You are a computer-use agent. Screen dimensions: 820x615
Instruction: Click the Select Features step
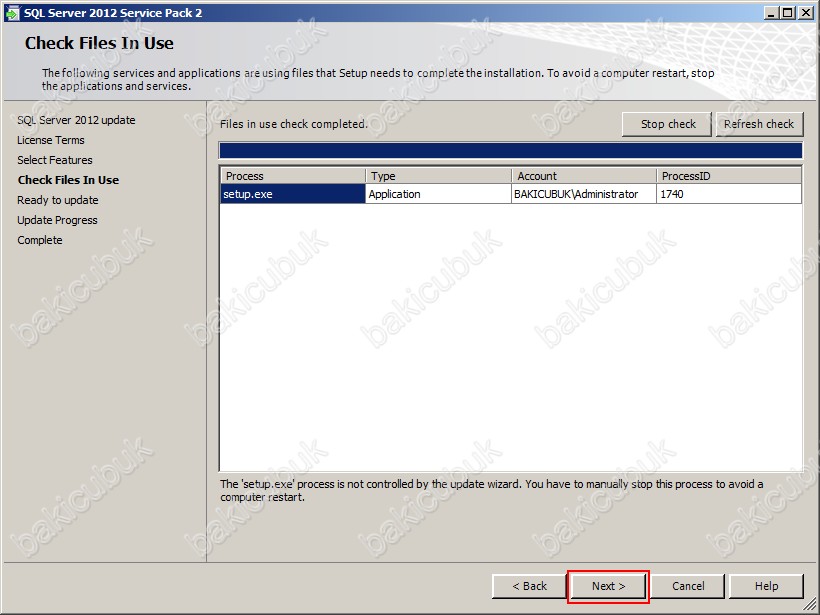[x=55, y=160]
